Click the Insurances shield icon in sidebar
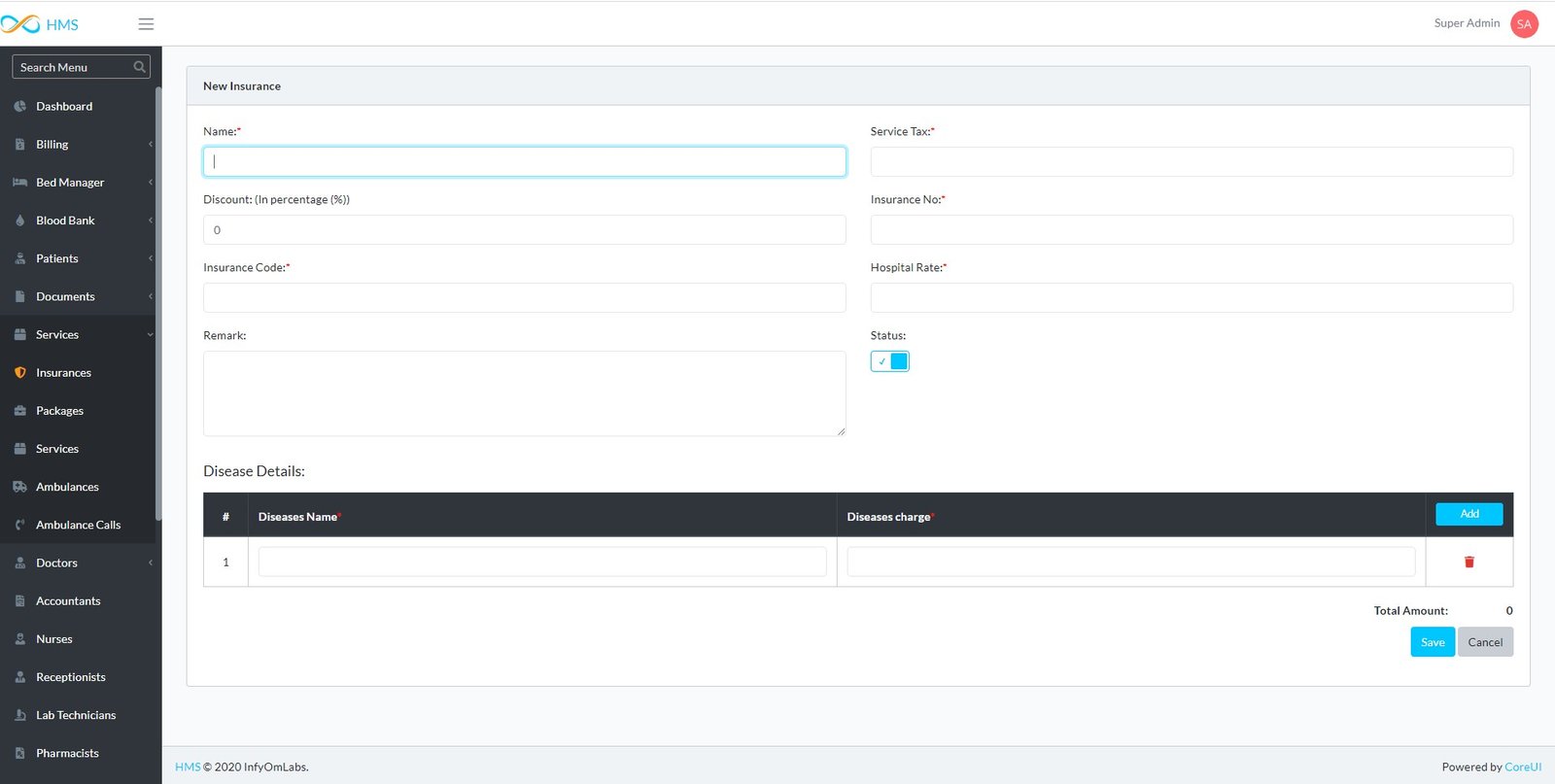 20,373
